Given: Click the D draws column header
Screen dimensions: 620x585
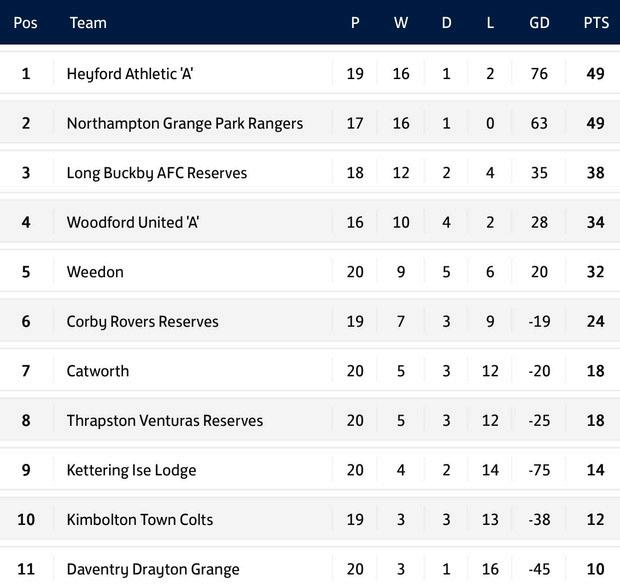Looking at the screenshot, I should pyautogui.click(x=446, y=23).
